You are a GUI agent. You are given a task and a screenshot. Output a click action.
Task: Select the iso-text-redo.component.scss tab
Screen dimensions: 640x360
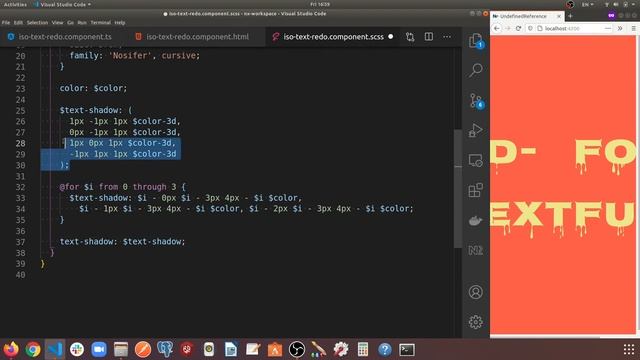tap(333, 37)
